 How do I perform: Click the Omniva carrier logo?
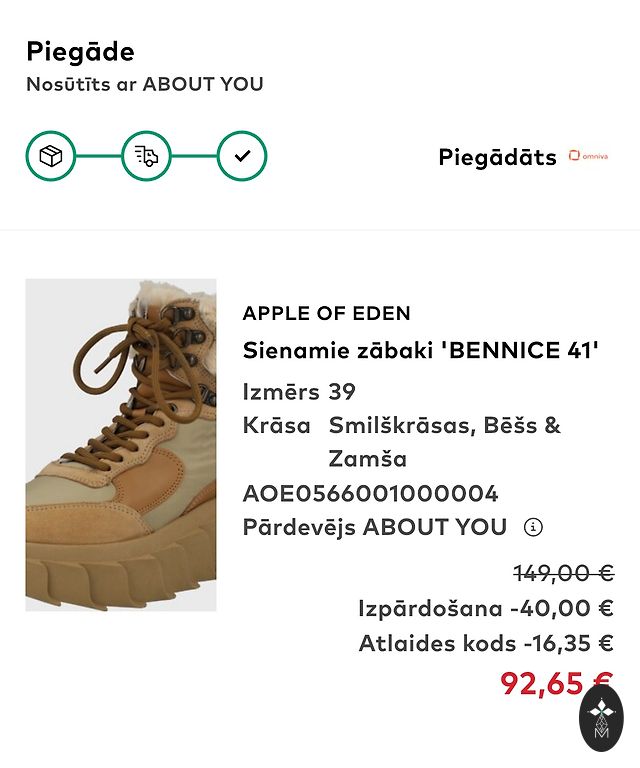click(x=588, y=156)
